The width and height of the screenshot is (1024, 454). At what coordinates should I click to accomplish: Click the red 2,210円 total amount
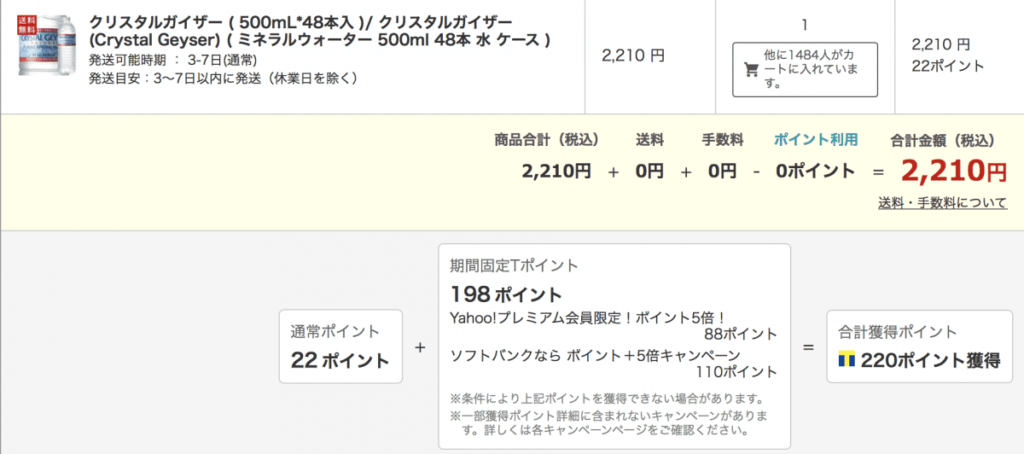pyautogui.click(x=954, y=171)
